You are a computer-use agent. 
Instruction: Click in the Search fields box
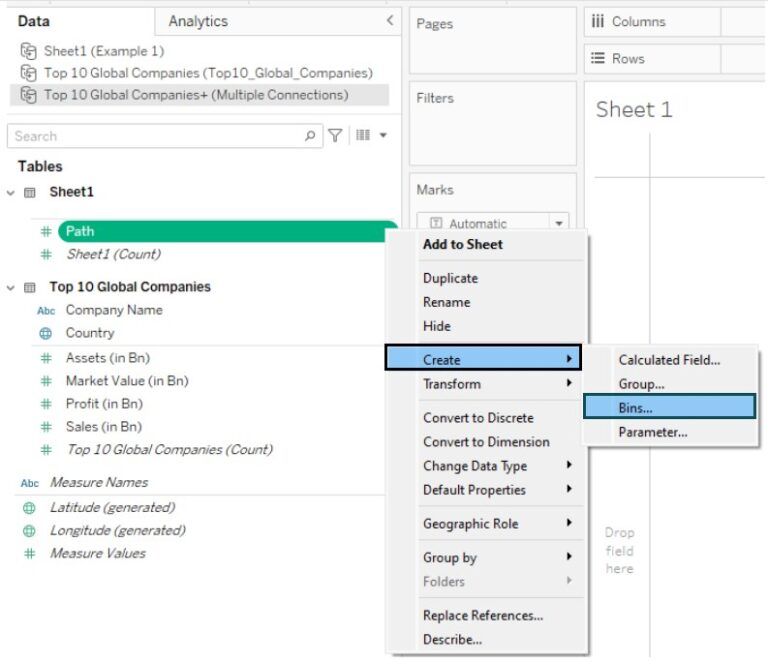pos(165,136)
